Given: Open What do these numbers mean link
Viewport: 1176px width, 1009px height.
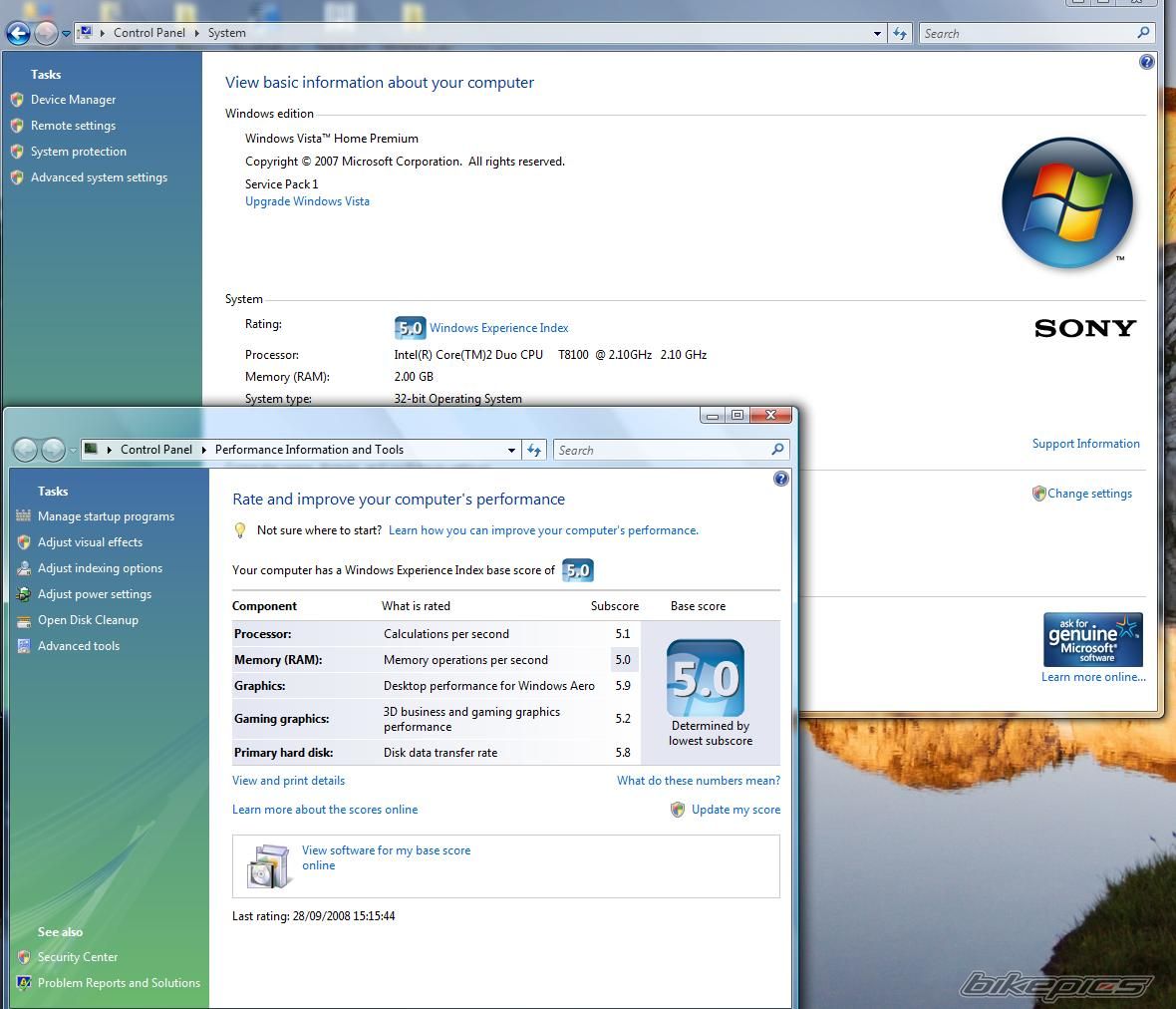Looking at the screenshot, I should pos(699,781).
